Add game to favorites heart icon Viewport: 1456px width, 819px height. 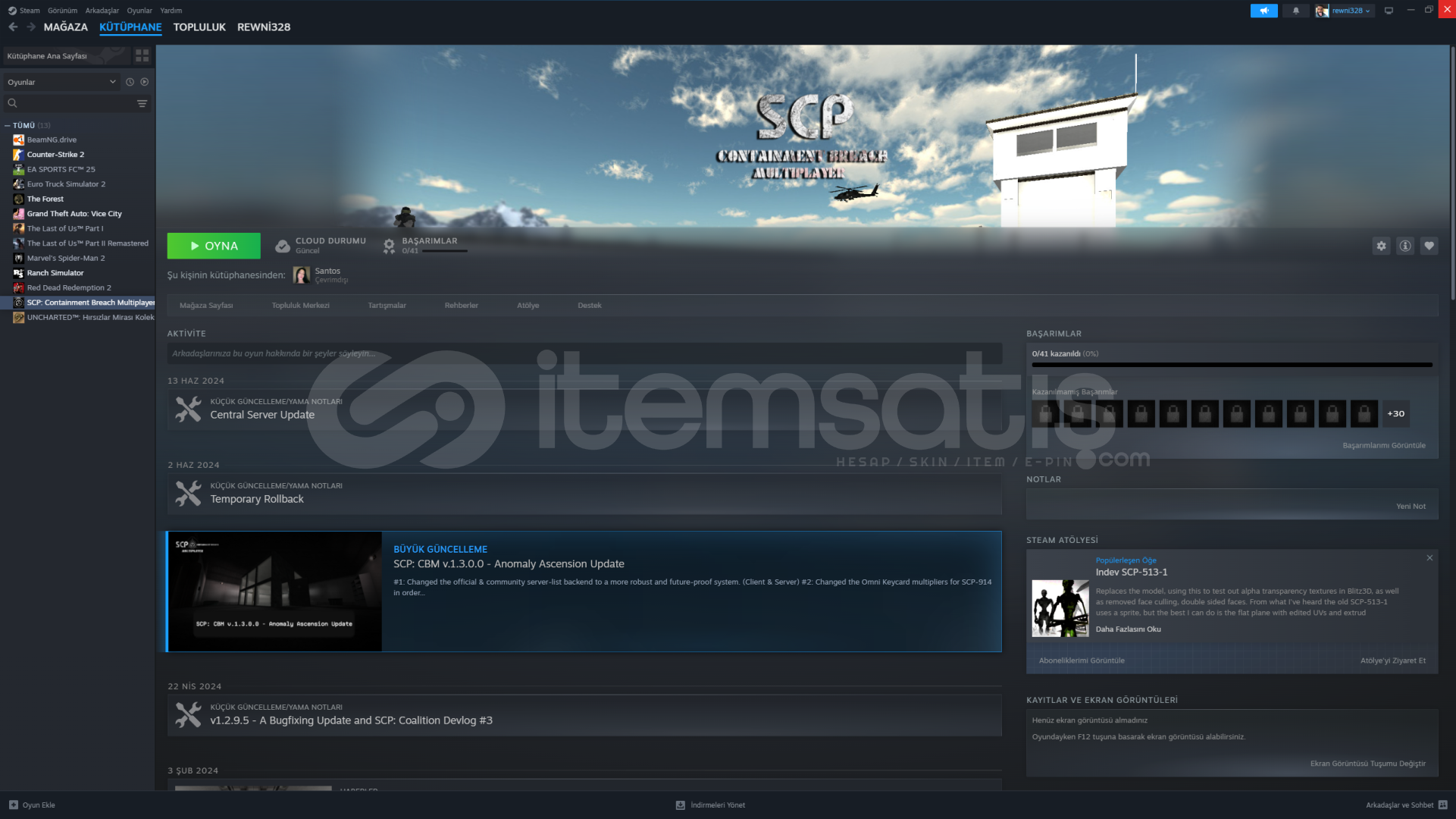(x=1429, y=246)
